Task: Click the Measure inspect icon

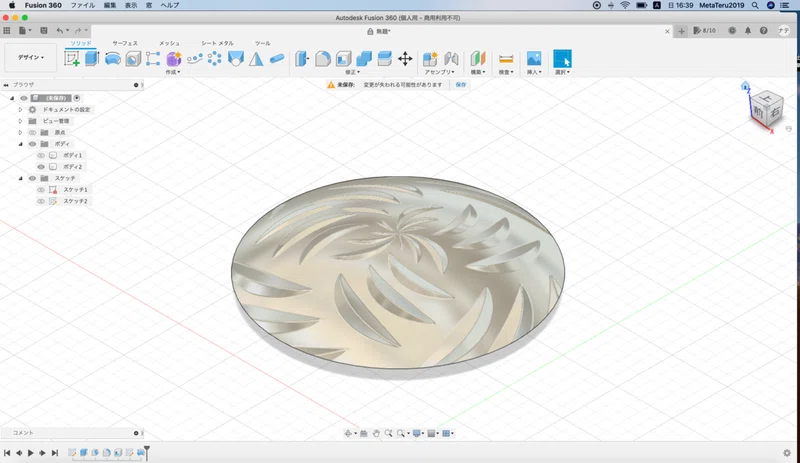Action: coord(506,59)
